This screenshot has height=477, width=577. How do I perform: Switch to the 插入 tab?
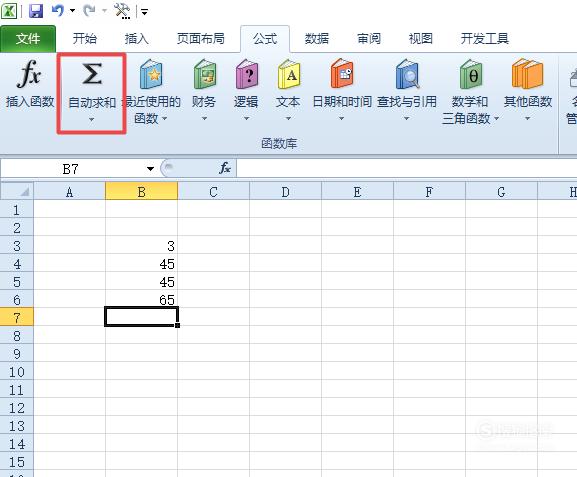tap(137, 39)
